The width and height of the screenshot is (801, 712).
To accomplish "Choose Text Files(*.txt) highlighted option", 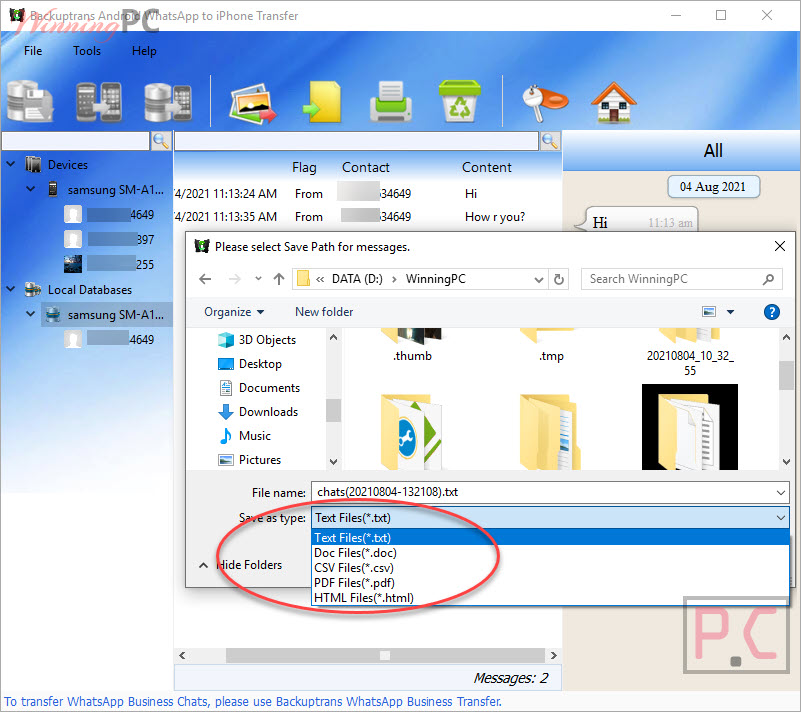I will click(551, 538).
